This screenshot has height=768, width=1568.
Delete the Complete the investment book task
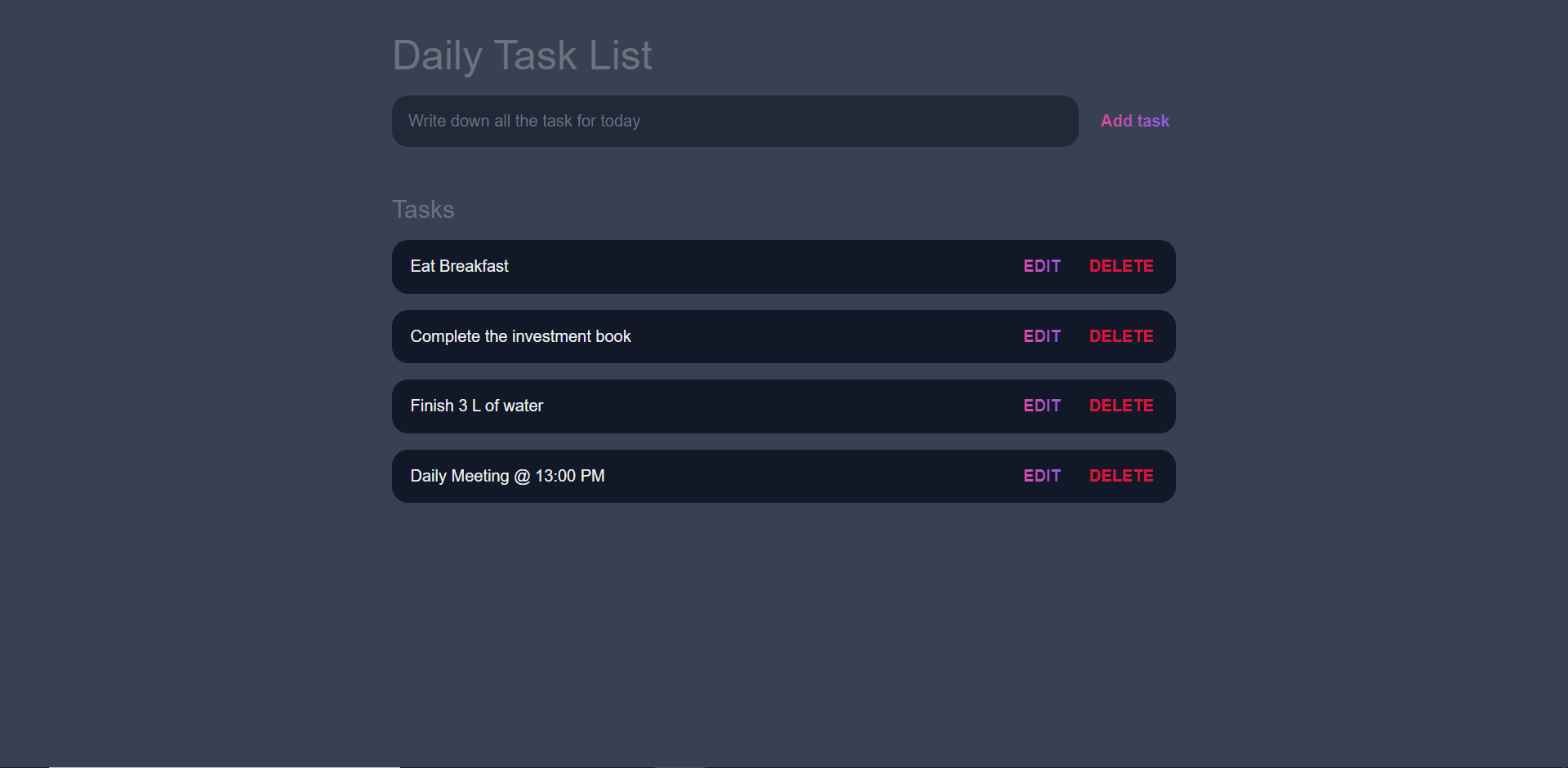pos(1120,336)
